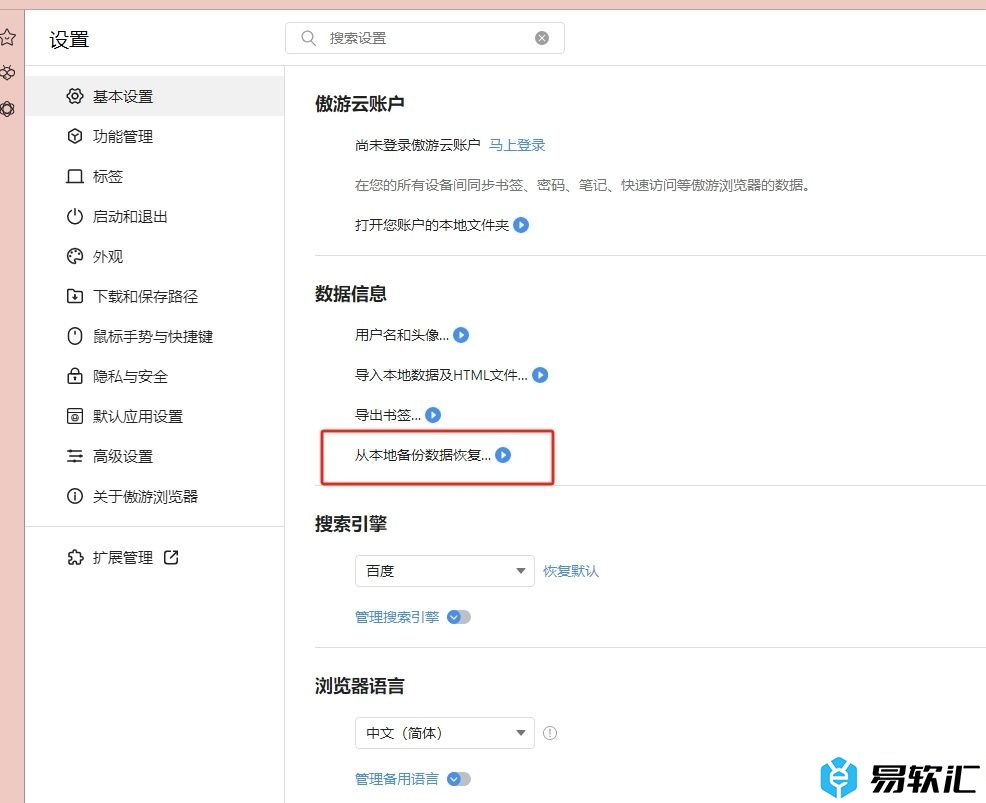Click the icon beside 默认应用设置
986x803 pixels.
(75, 416)
